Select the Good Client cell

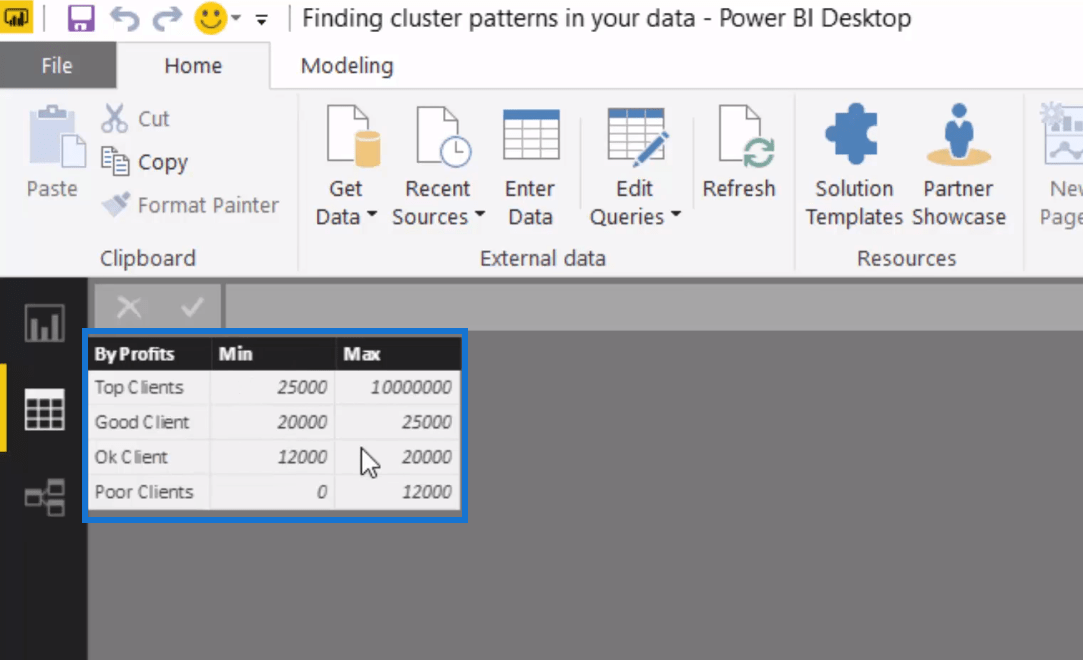[149, 422]
